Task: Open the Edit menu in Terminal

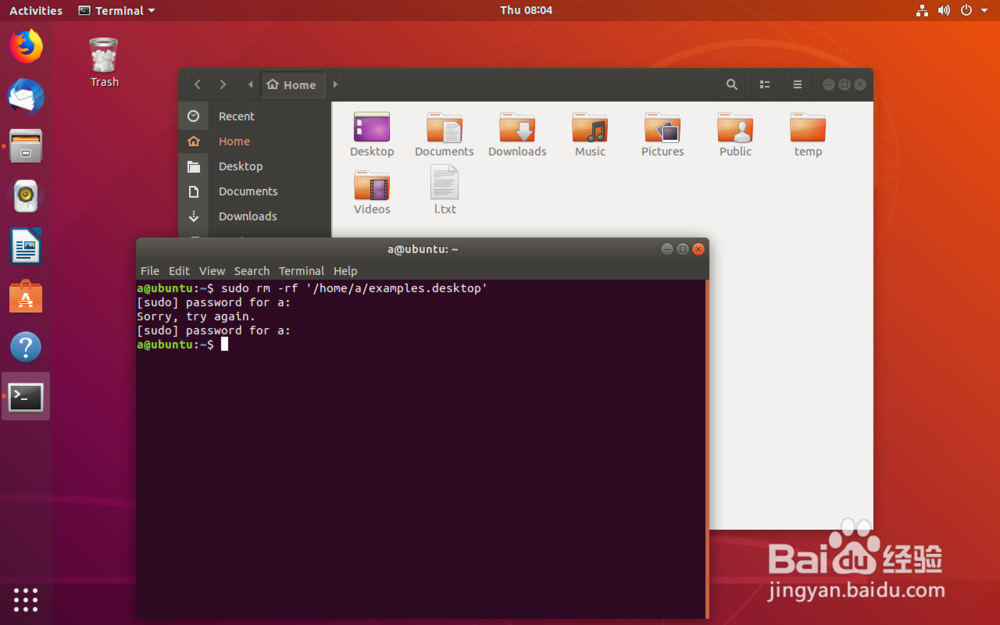Action: 179,271
